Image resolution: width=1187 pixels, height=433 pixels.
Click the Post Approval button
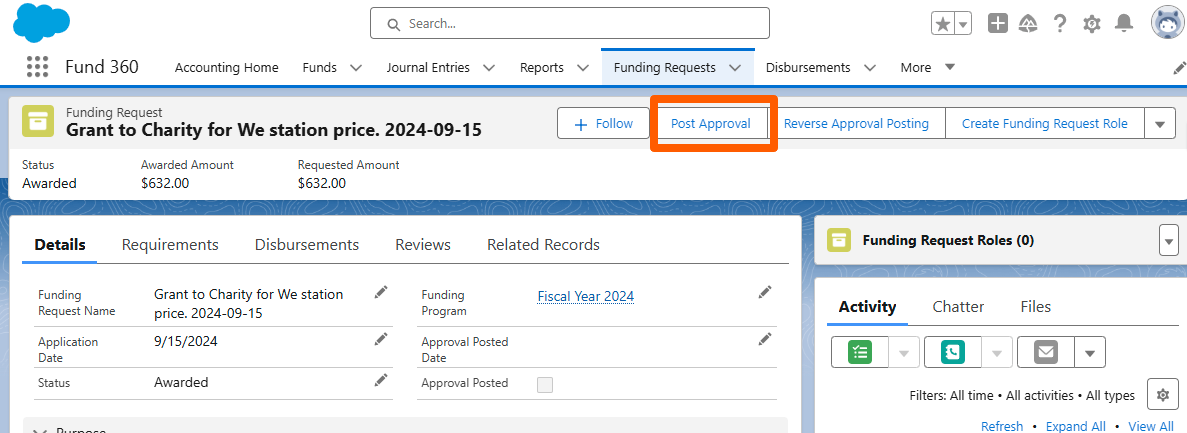pos(711,123)
